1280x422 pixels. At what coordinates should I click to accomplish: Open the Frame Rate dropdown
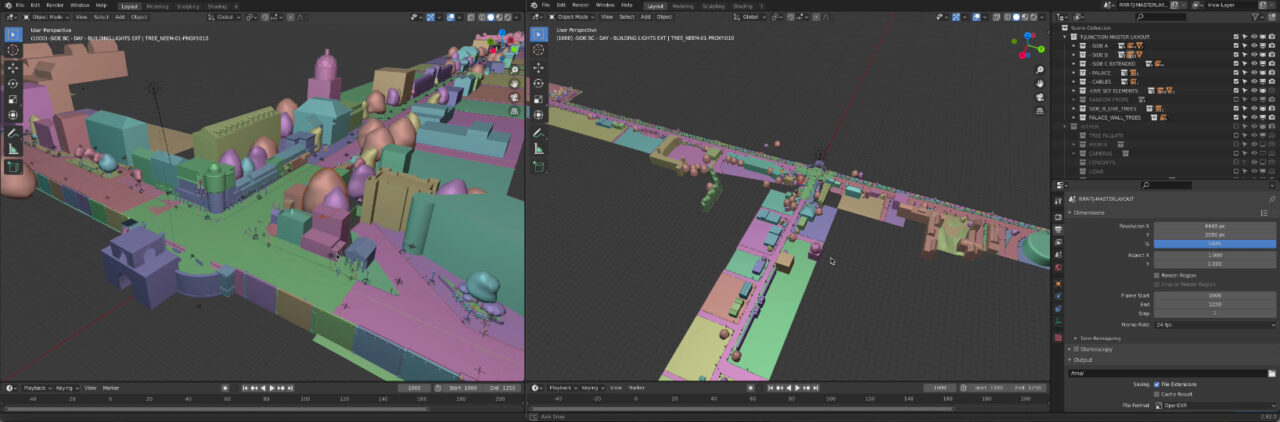point(1214,325)
